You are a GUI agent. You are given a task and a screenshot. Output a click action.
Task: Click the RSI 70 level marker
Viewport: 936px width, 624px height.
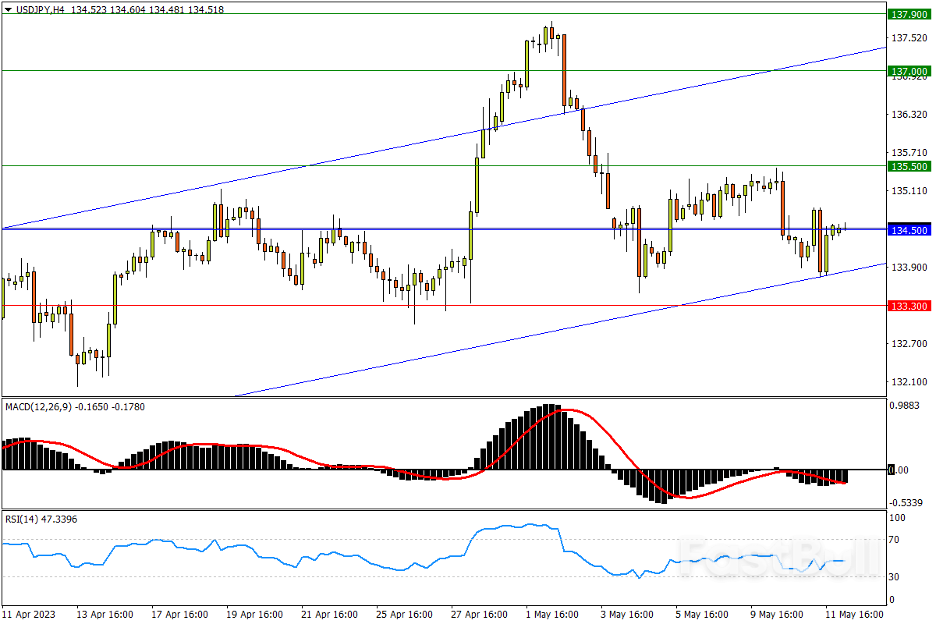click(897, 540)
